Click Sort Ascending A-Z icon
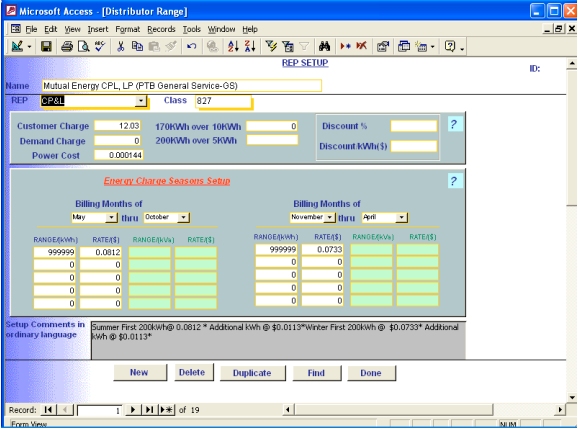578x430 pixels. pyautogui.click(x=233, y=46)
